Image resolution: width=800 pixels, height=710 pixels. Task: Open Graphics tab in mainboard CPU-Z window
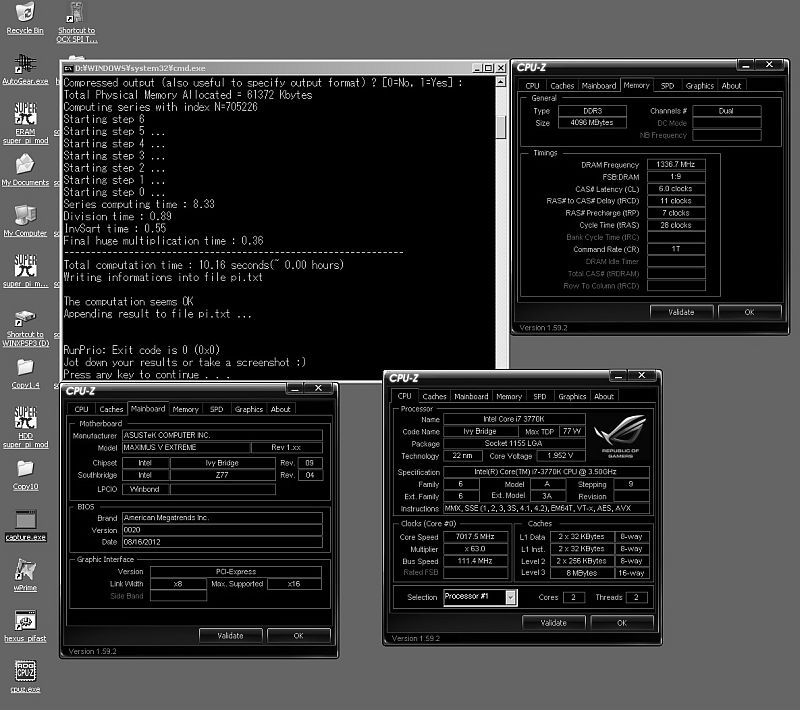pos(248,409)
